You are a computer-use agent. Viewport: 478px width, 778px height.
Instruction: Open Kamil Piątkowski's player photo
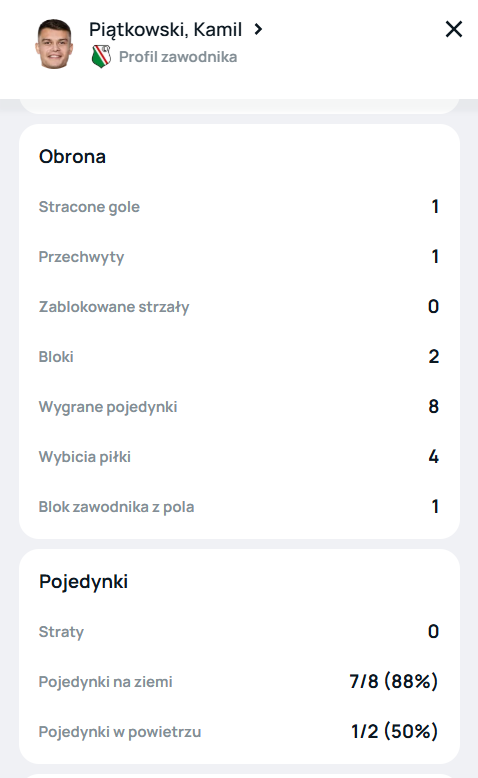pos(54,44)
